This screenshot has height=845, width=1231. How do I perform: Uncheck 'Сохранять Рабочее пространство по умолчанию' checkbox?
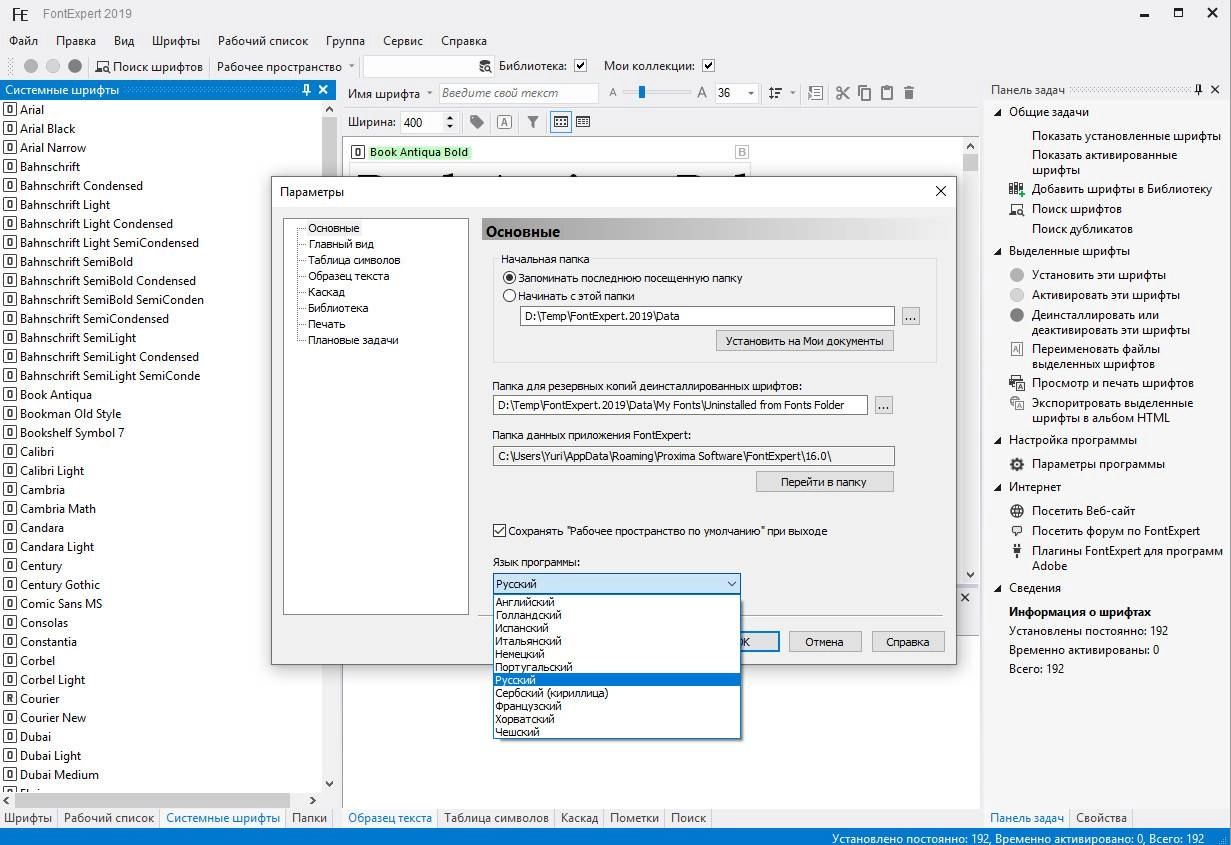[500, 531]
